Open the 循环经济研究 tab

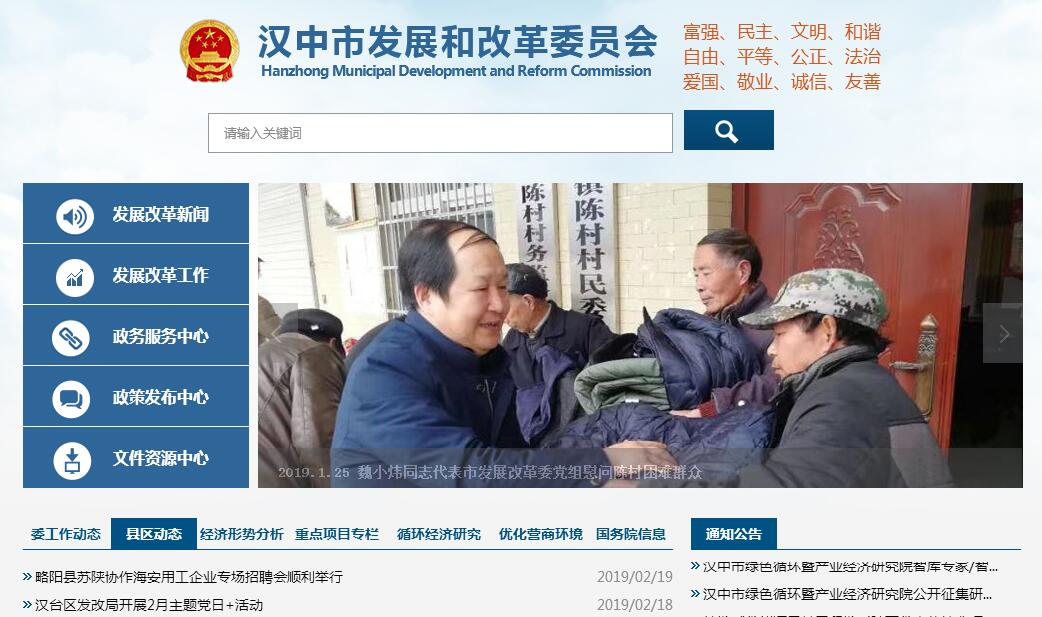point(439,534)
